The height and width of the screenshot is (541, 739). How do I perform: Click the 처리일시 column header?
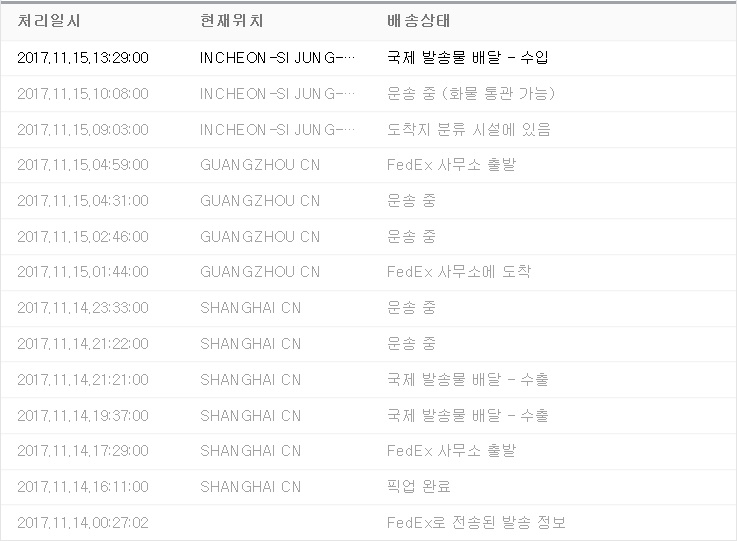pyautogui.click(x=49, y=21)
